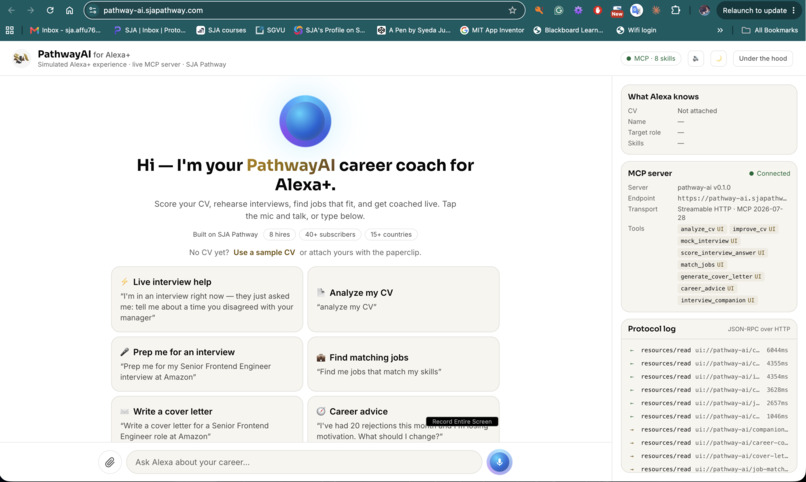
Task: Click the score_interview_answer tool chip
Action: click(722, 253)
